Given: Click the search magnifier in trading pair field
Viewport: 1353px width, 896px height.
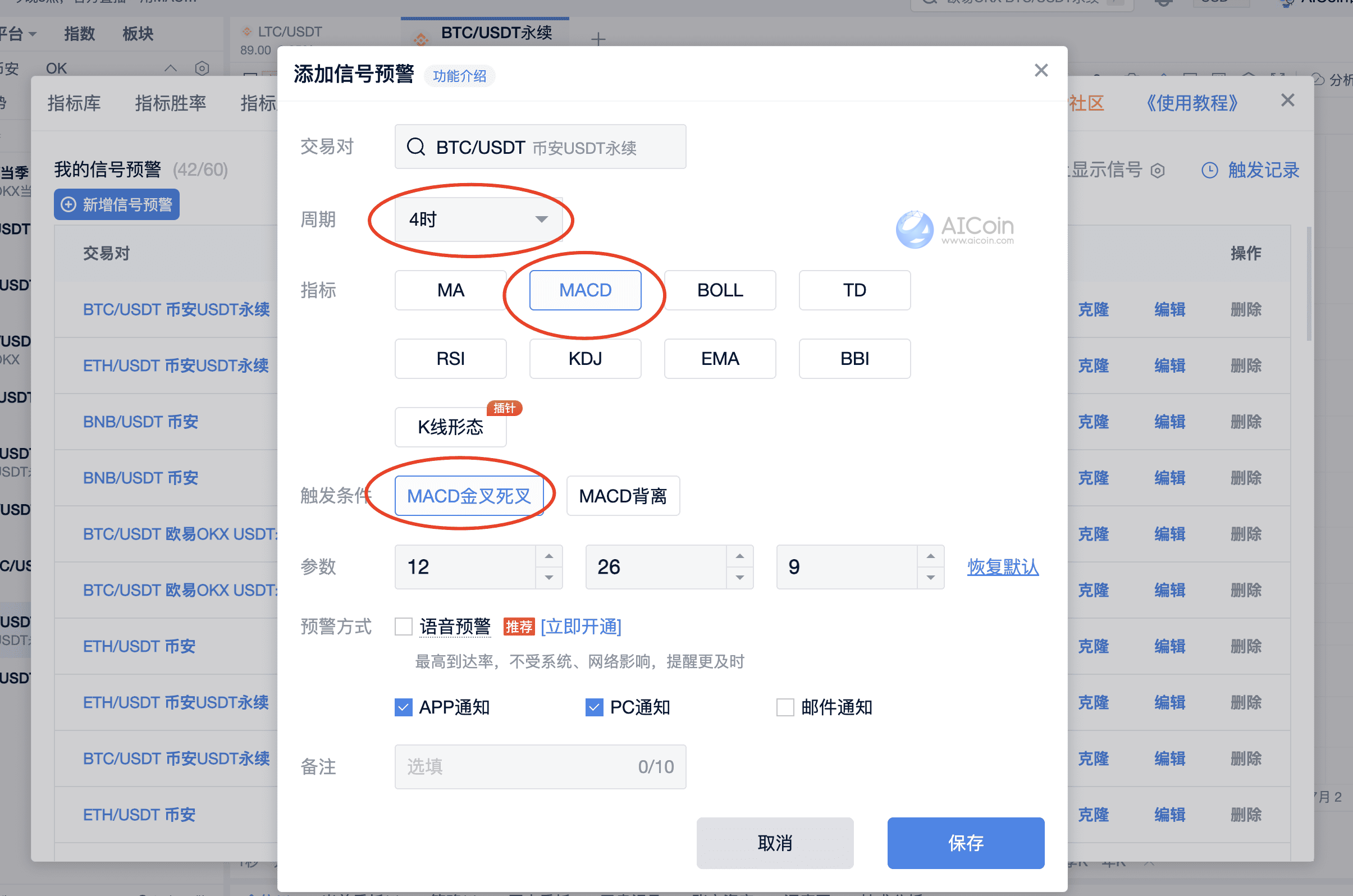Looking at the screenshot, I should click(x=416, y=147).
